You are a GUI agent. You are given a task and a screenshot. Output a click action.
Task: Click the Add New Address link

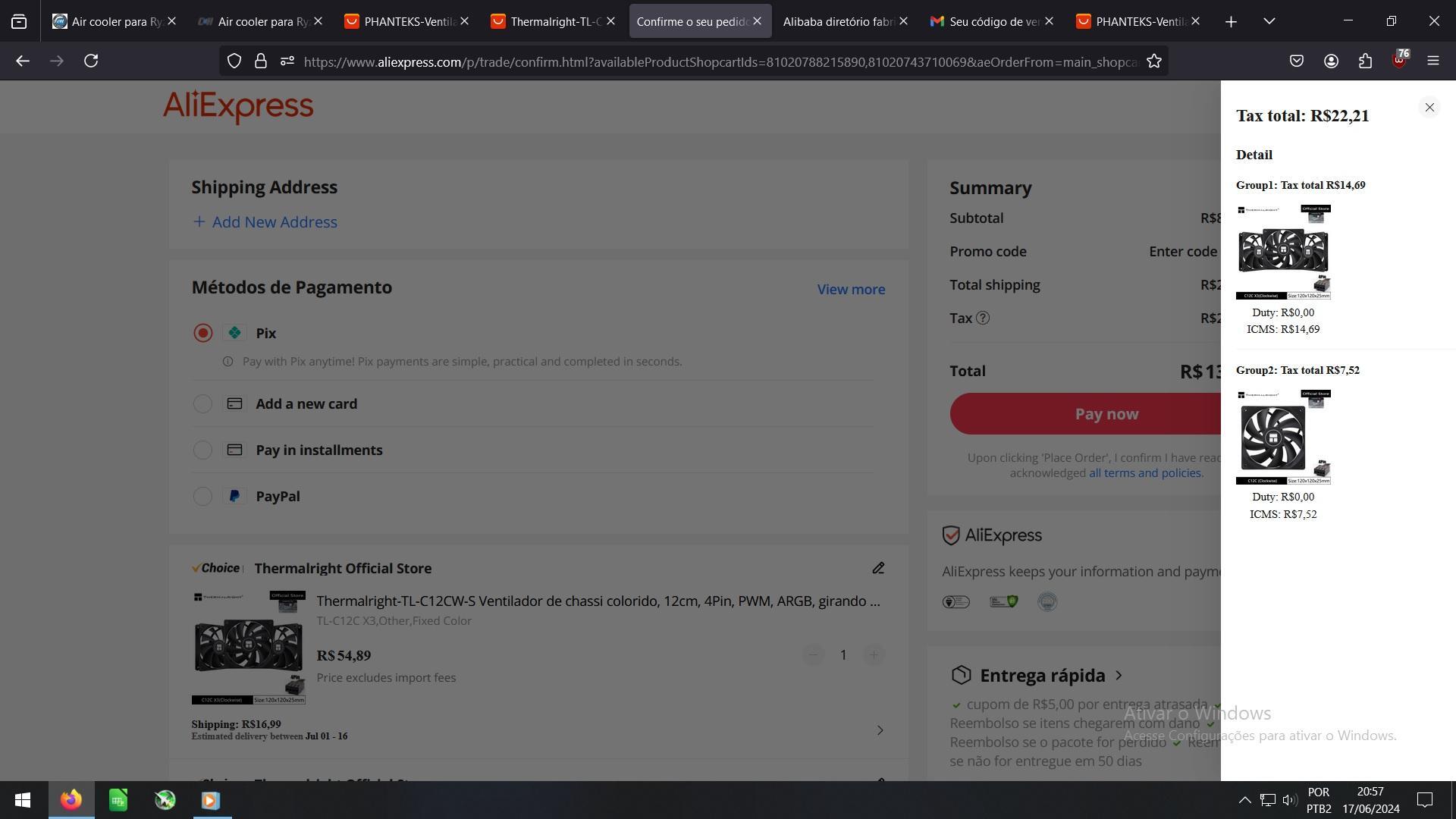[265, 221]
